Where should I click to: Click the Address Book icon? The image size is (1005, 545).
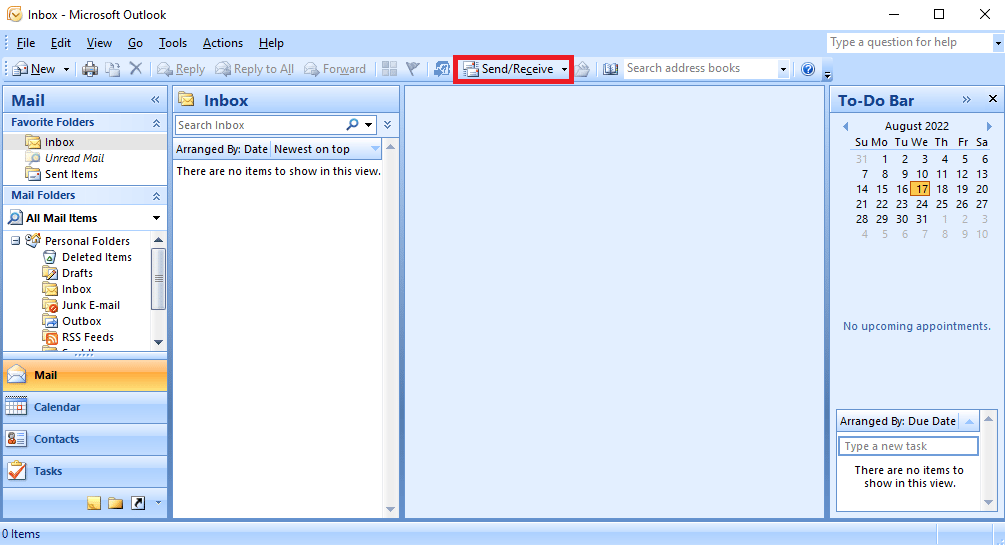click(x=610, y=69)
